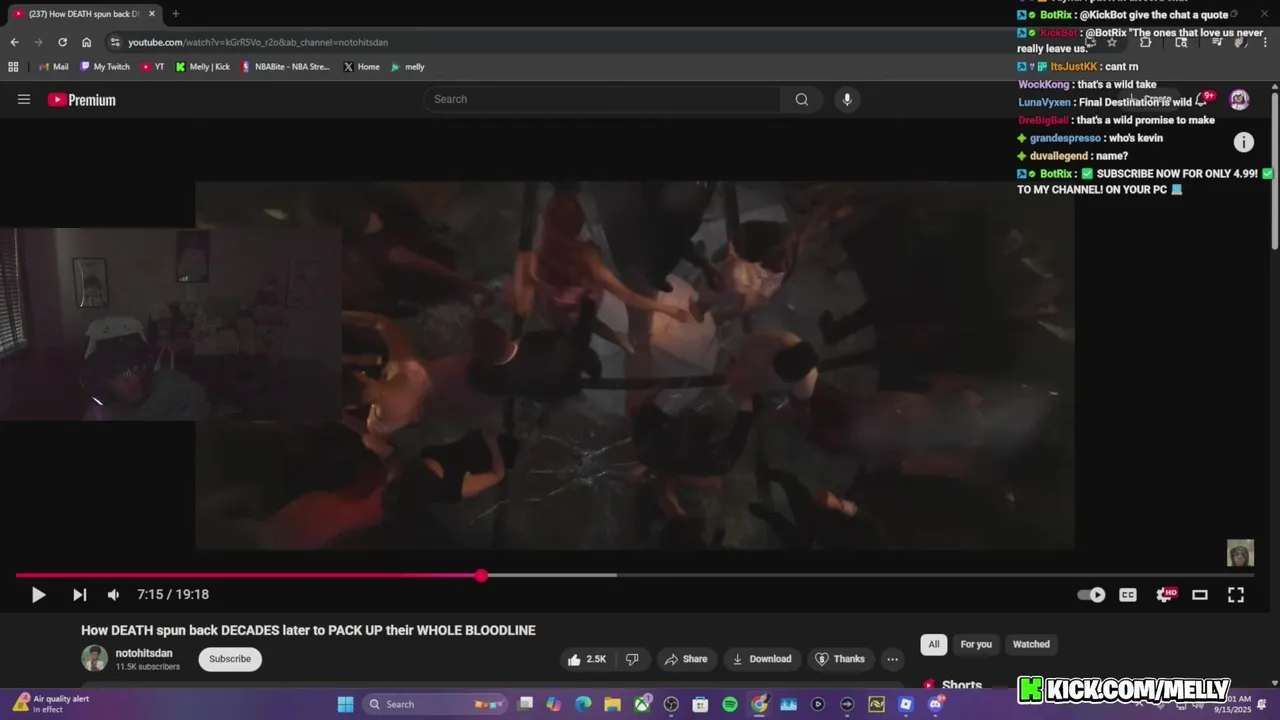Image resolution: width=1280 pixels, height=720 pixels.
Task: Select the For you filter chip
Action: pos(976,644)
